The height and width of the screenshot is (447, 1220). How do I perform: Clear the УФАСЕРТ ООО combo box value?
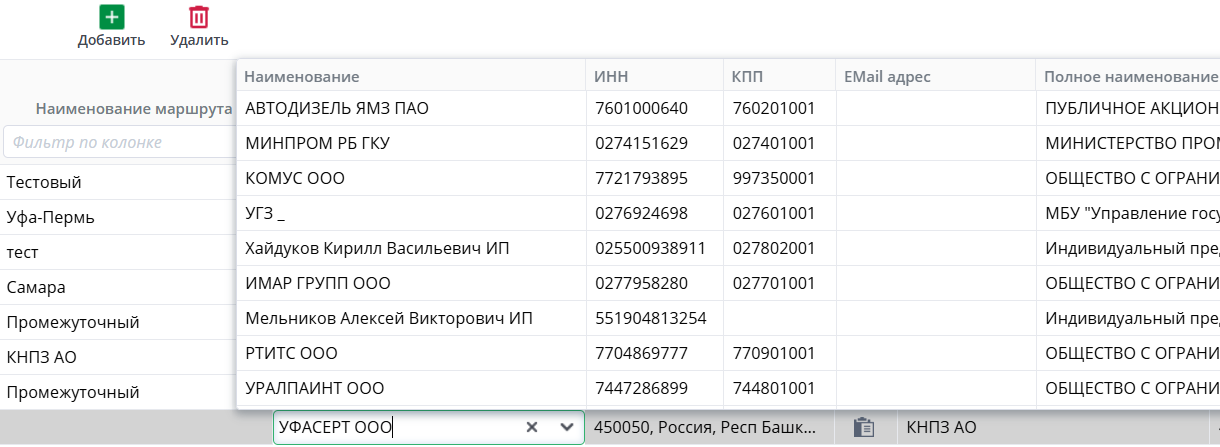[x=532, y=427]
